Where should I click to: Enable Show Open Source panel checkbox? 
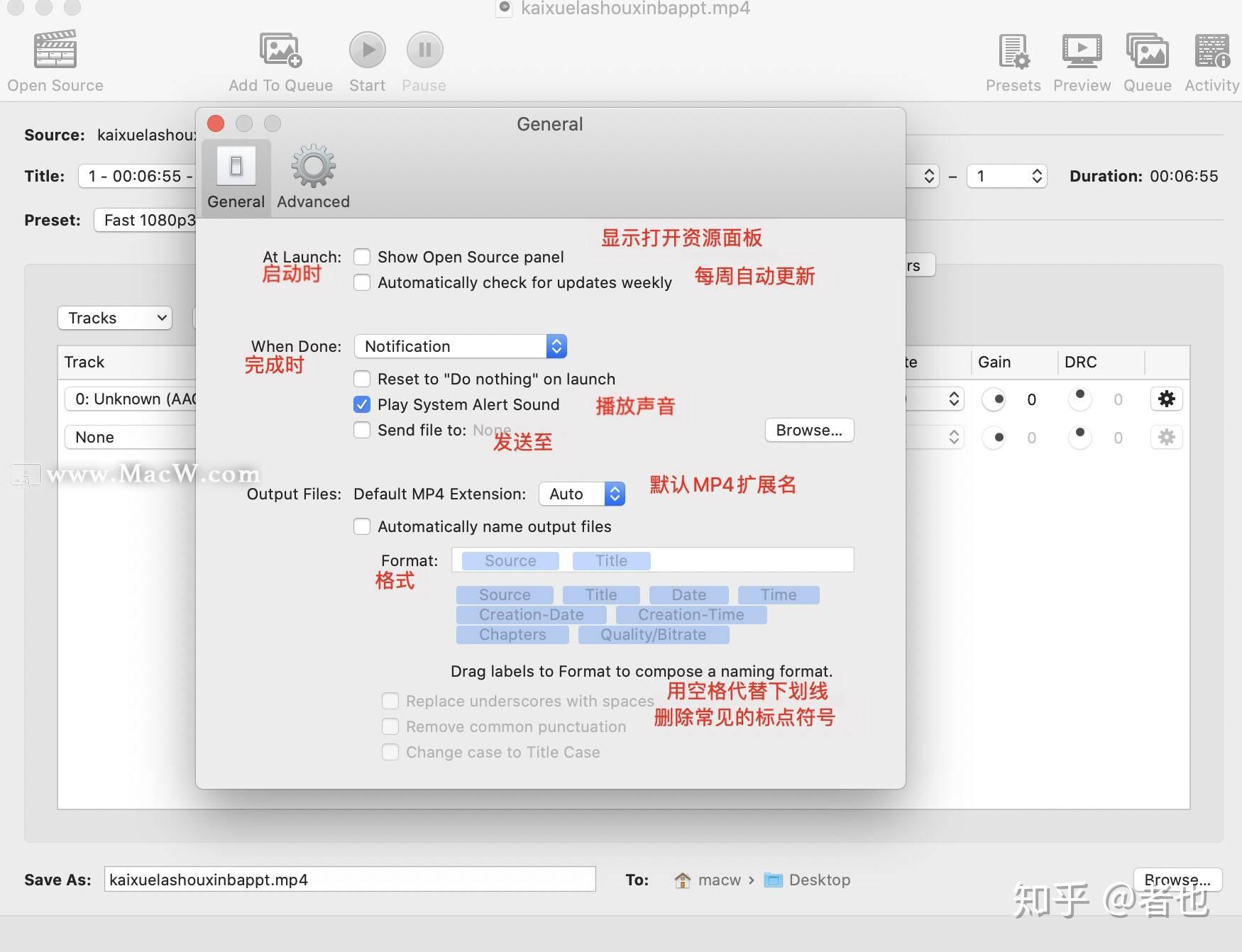[x=362, y=257]
